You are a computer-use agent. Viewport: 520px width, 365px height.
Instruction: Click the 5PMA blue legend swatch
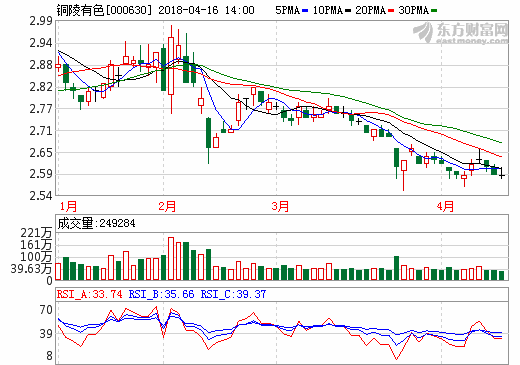[305, 11]
